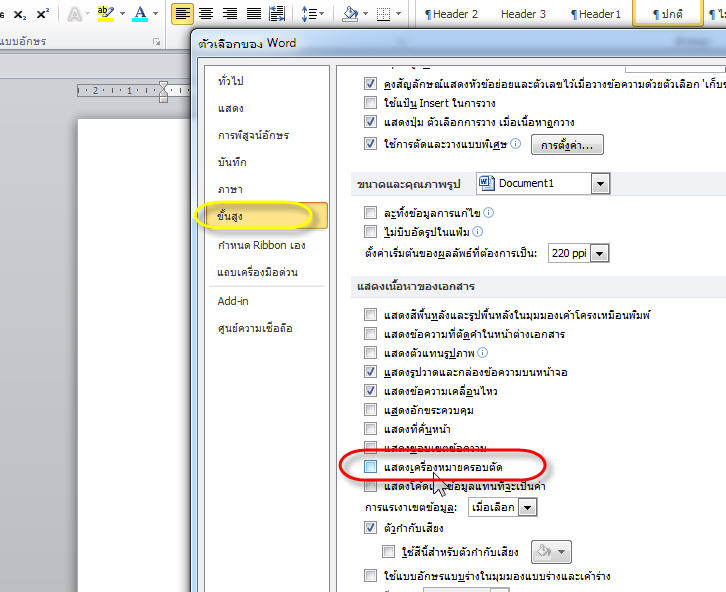Screen dimensions: 726x592
Task: Toggle use draft font checkbox
Action: tap(370, 576)
